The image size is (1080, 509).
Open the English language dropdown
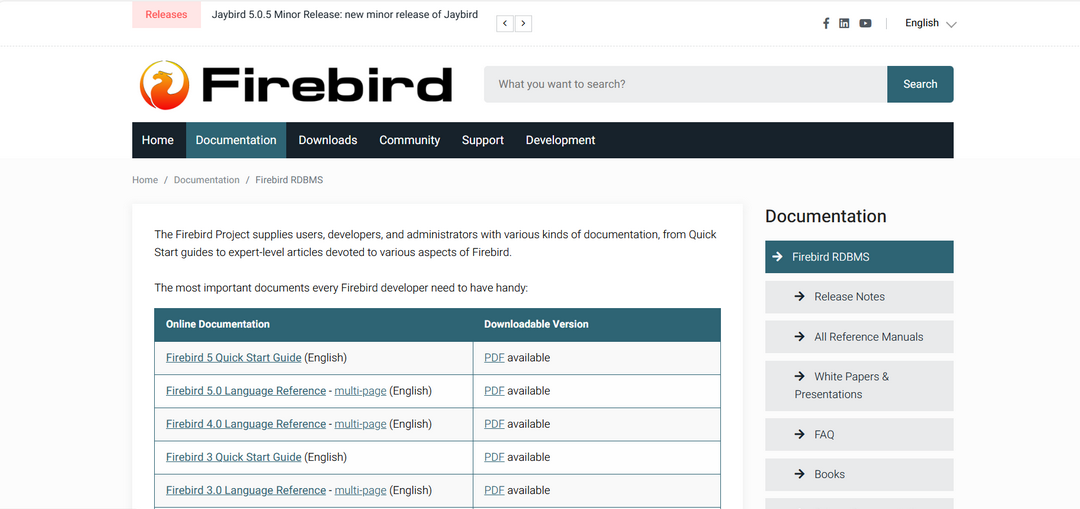pyautogui.click(x=931, y=23)
